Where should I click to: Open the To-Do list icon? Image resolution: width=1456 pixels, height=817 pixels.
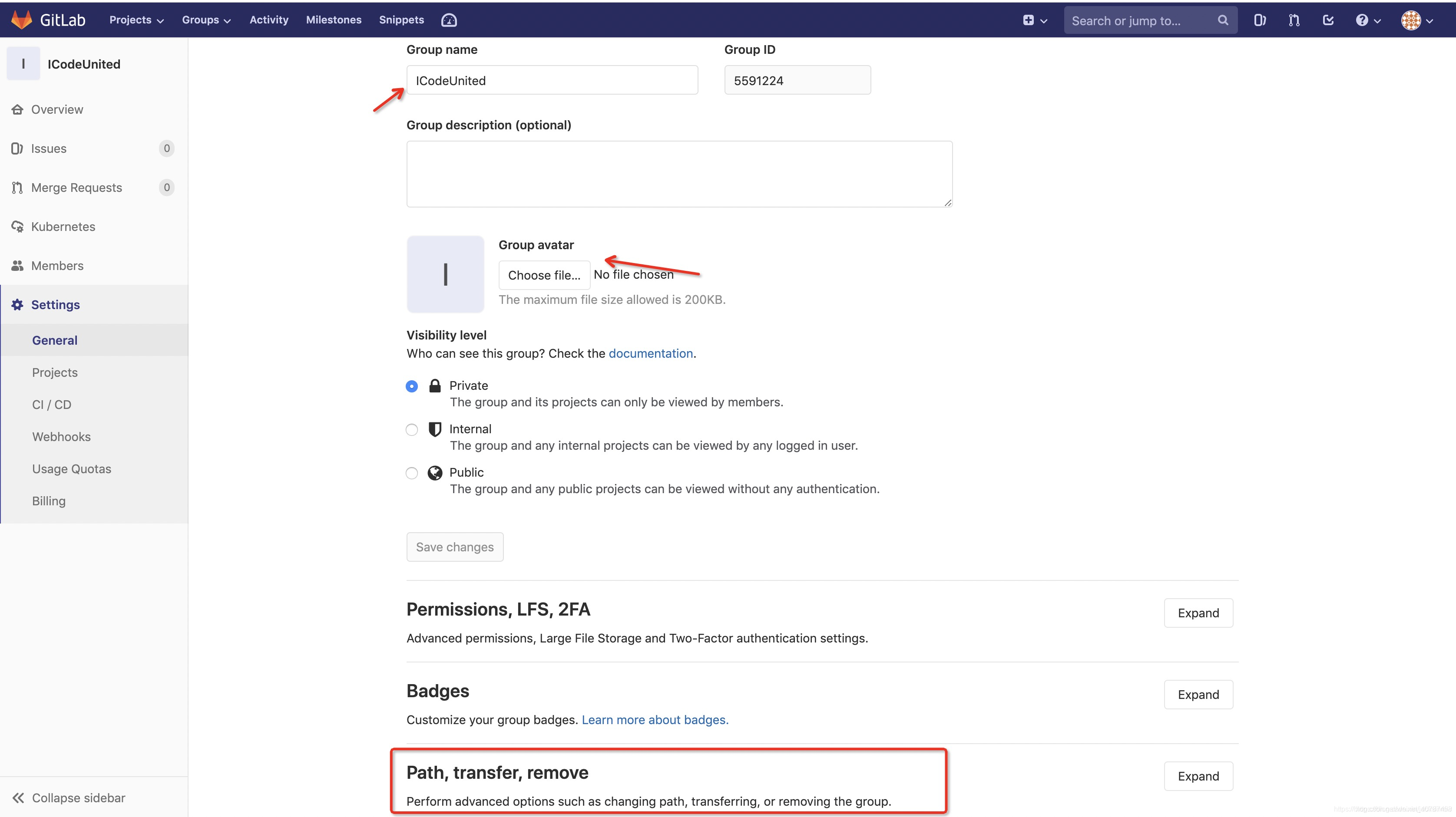point(1328,20)
